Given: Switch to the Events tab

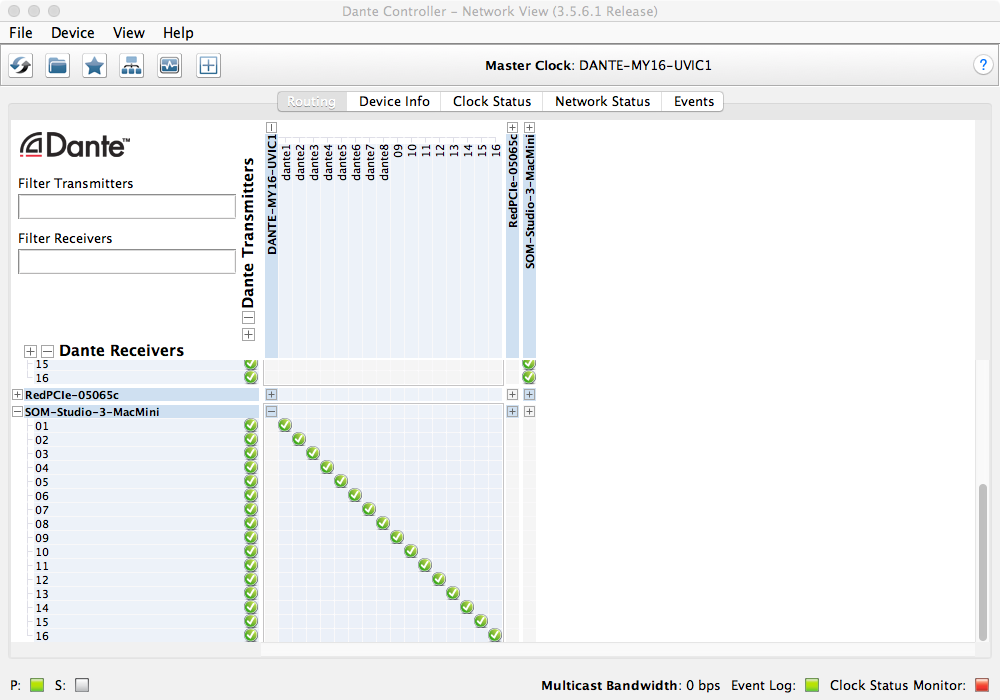Looking at the screenshot, I should [693, 101].
